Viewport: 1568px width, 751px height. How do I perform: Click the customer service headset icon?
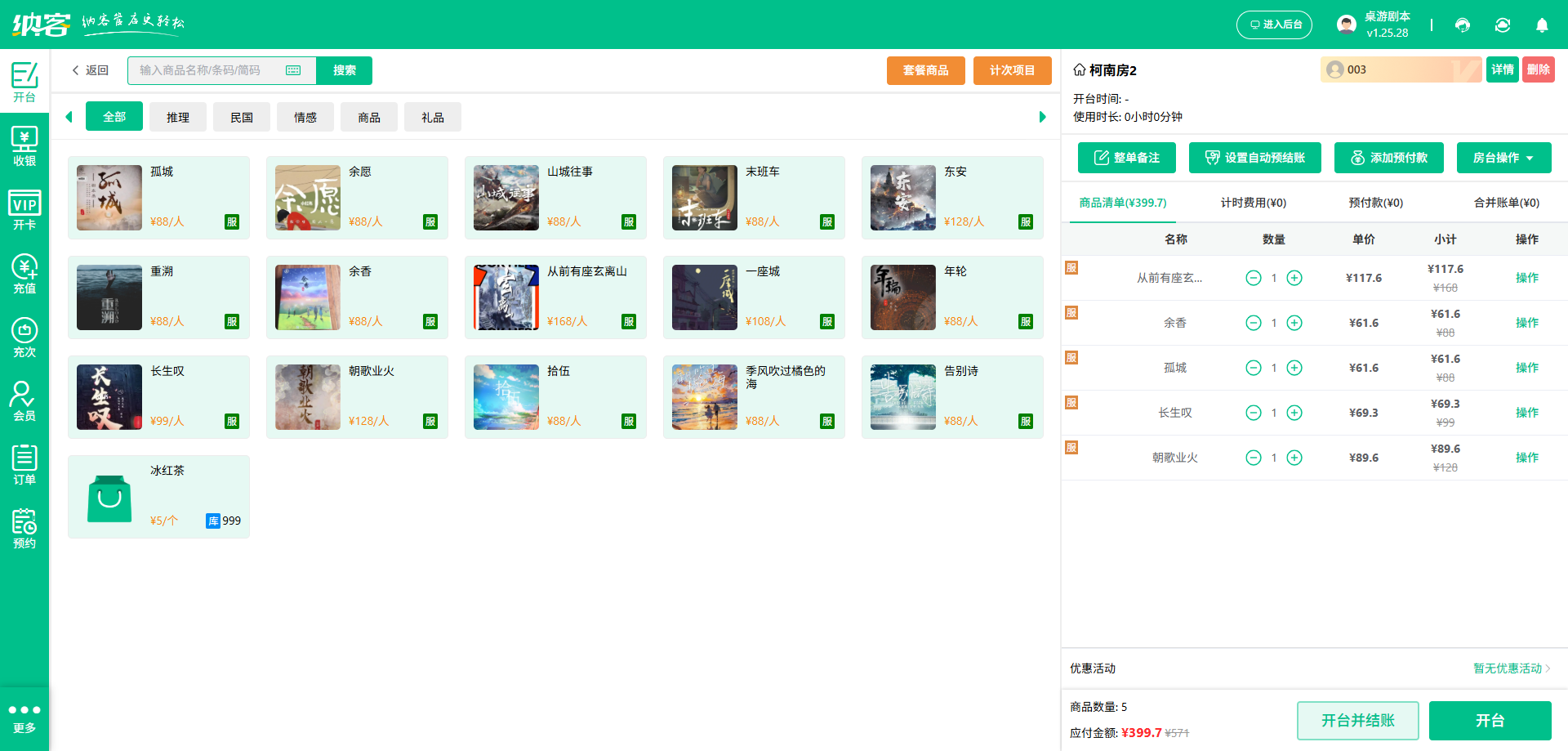1463,25
